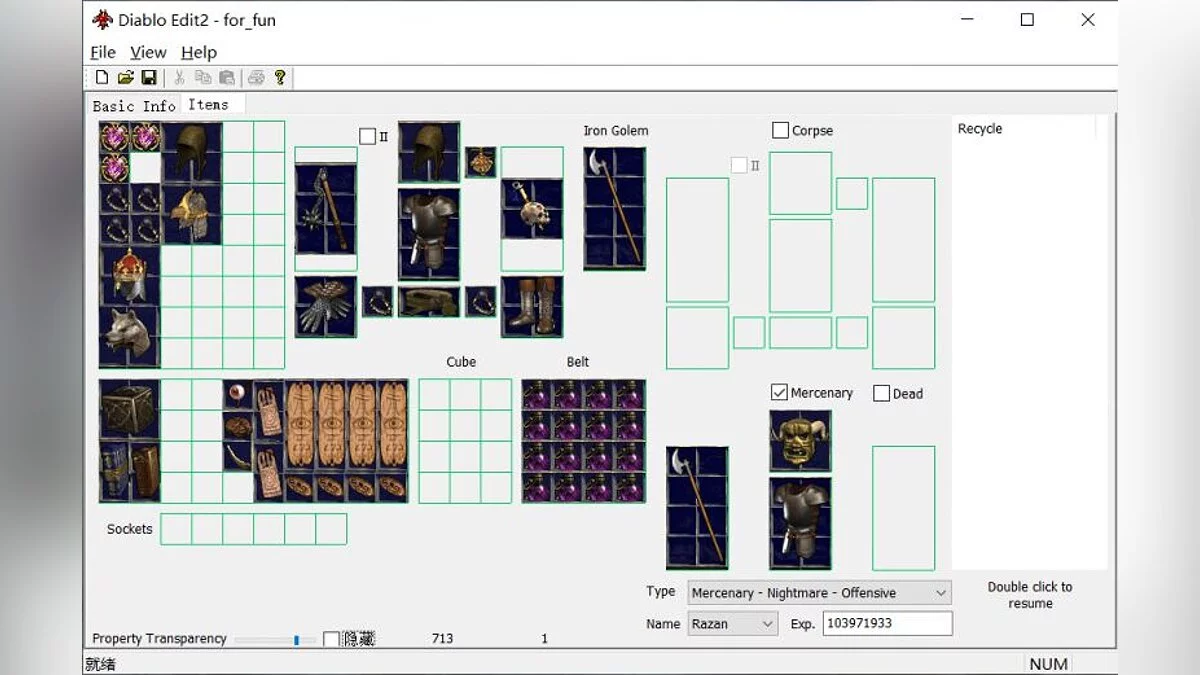This screenshot has width=1200, height=675.
Task: Switch to the Basic Info tab
Action: pos(134,106)
